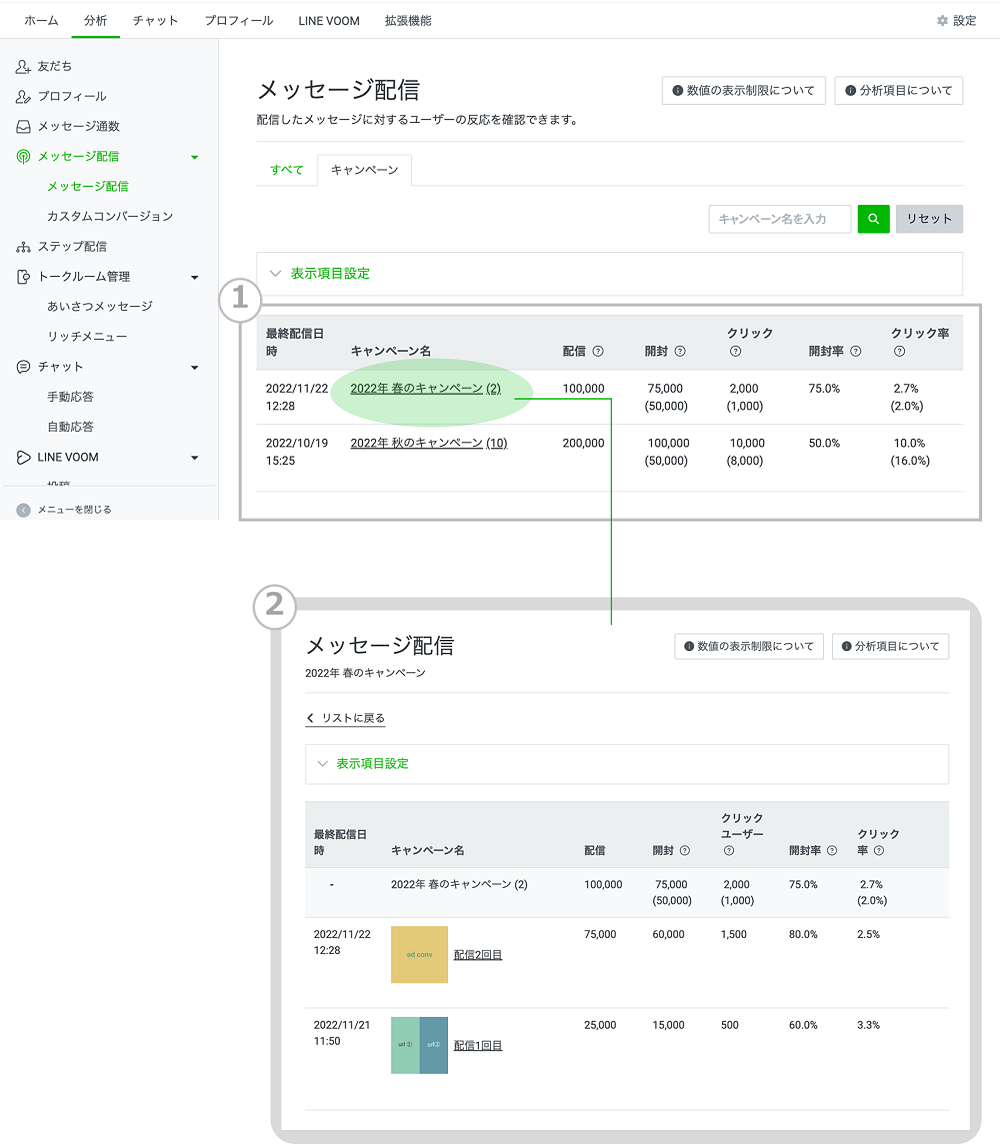Screen dimensions: 1000x1144
Task: Click the help icon next to 配信 column header
Action: pyautogui.click(x=598, y=351)
